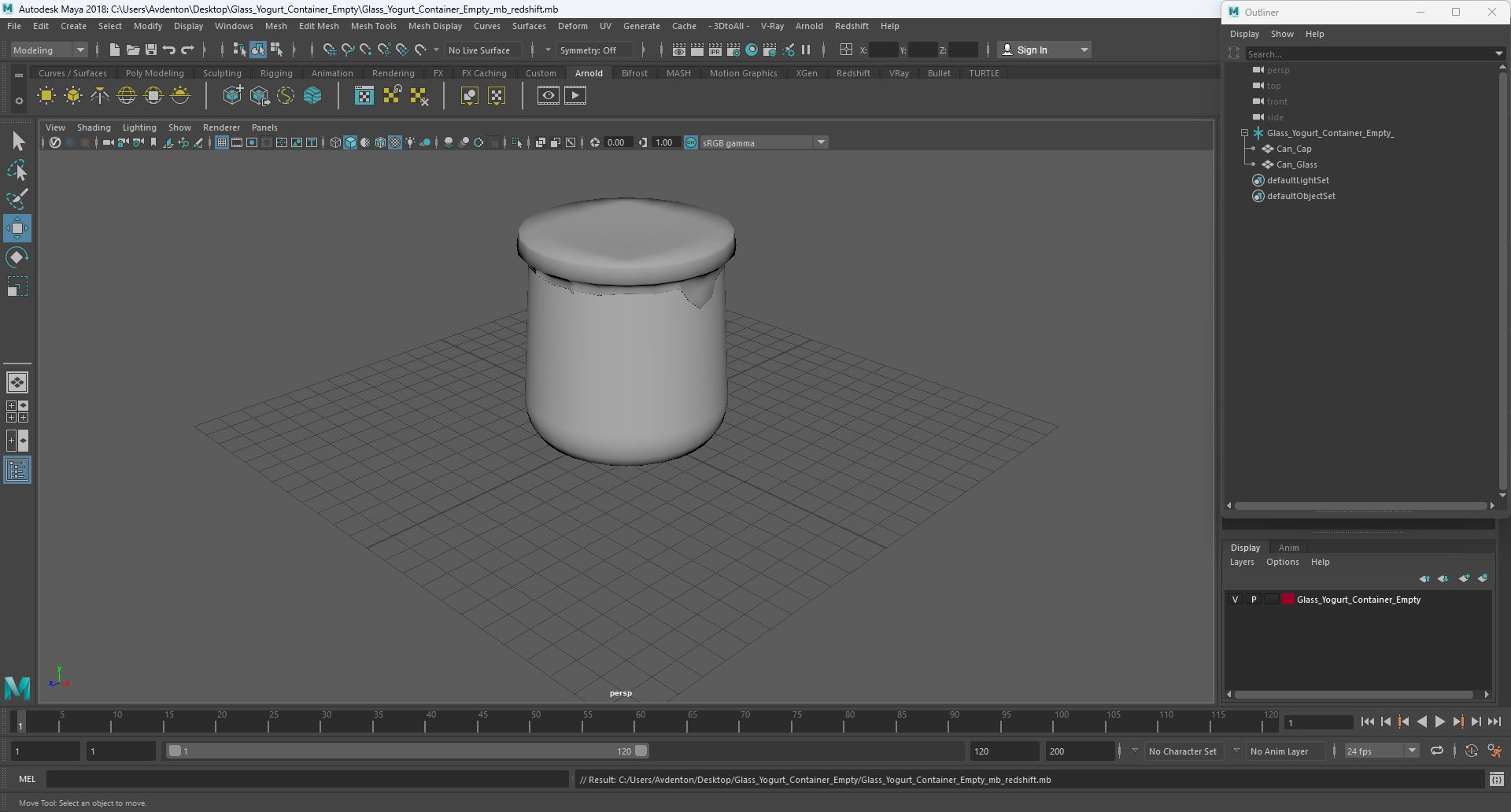Pick the Scale tool
The height and width of the screenshot is (812, 1511).
coord(17,286)
